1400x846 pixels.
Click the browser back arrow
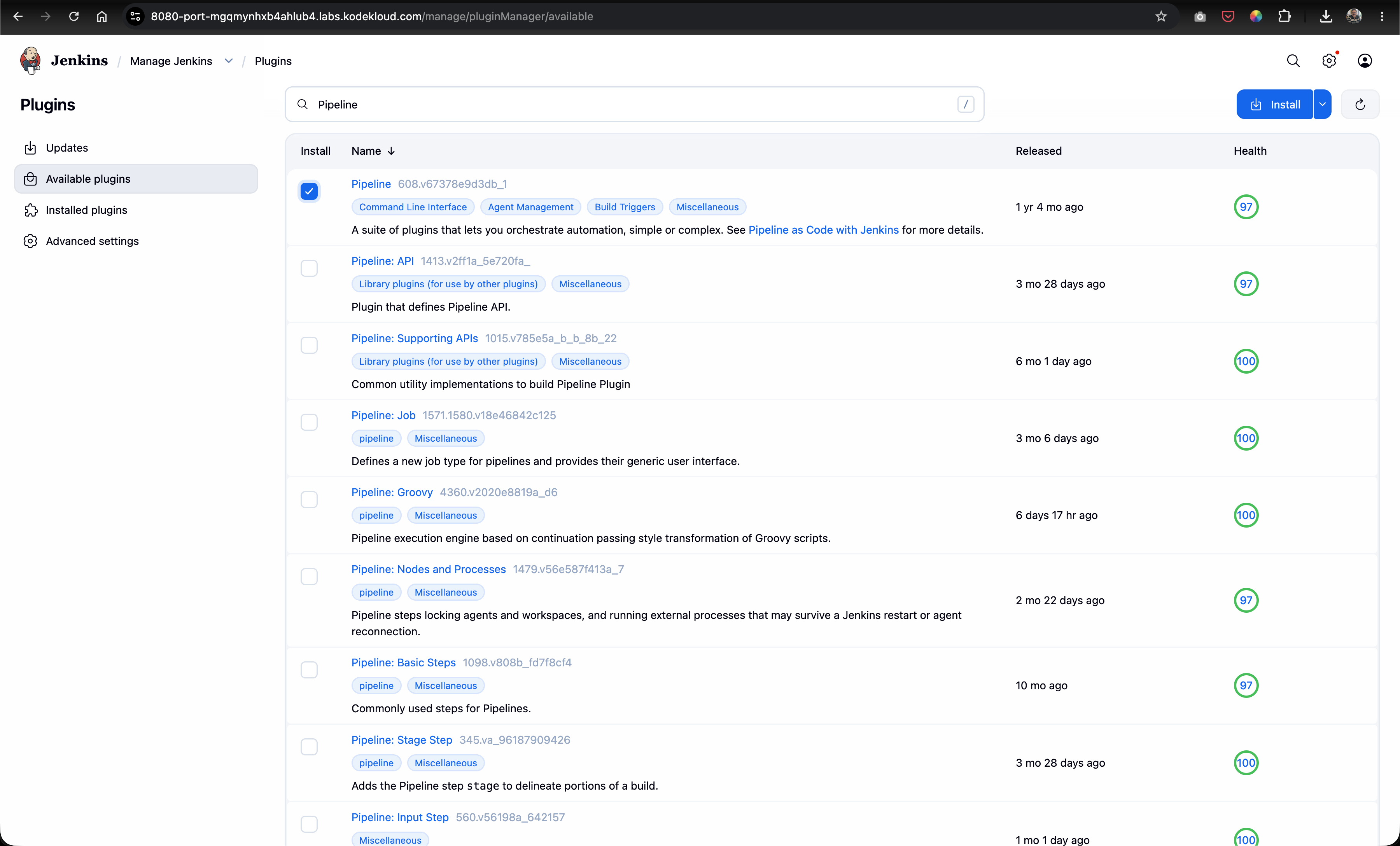point(18,16)
